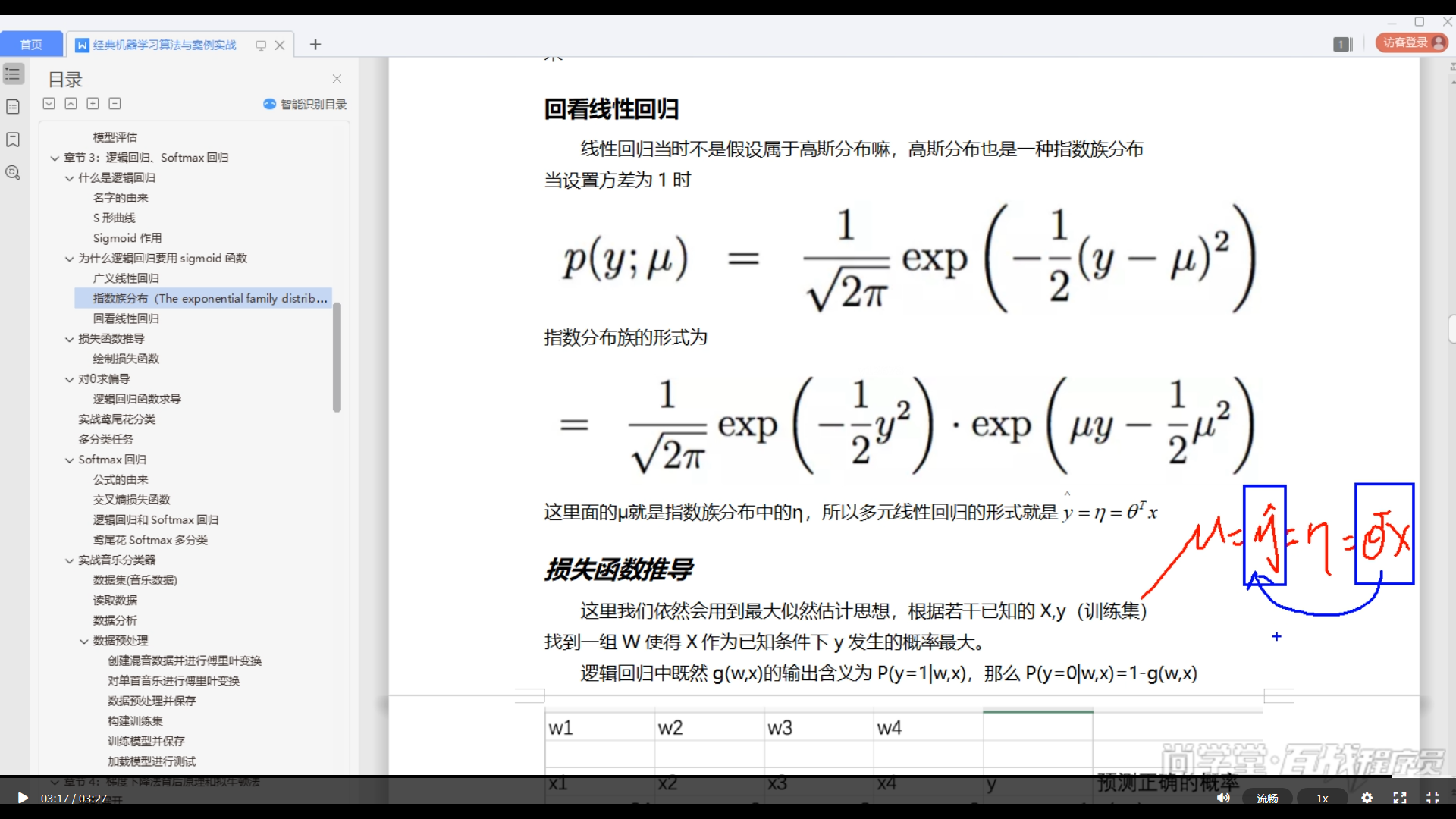Image resolution: width=1456 pixels, height=819 pixels.
Task: Open the outline list icon in left sidebar
Action: click(13, 74)
